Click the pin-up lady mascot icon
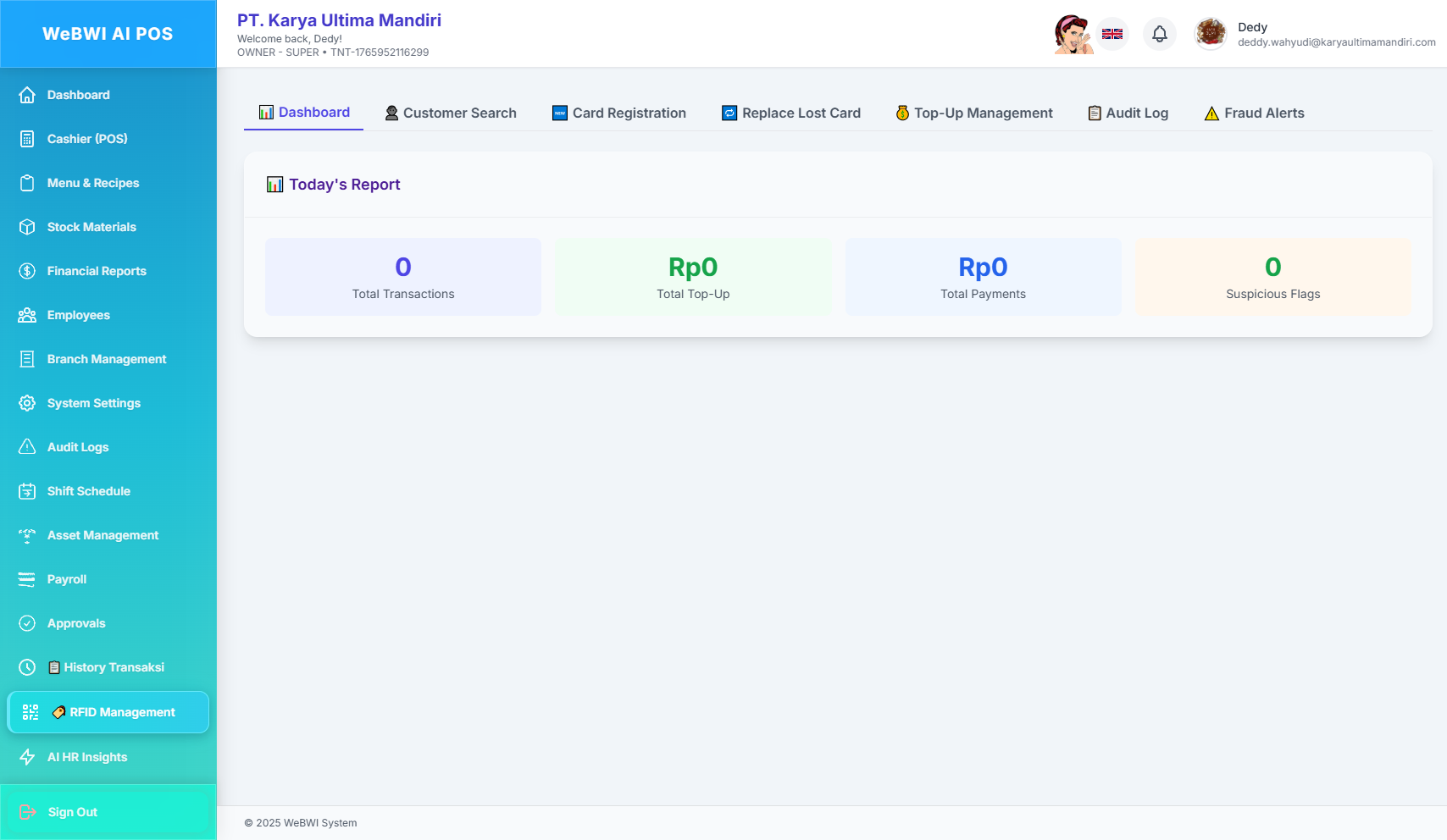Viewport: 1447px width, 840px height. point(1073,34)
